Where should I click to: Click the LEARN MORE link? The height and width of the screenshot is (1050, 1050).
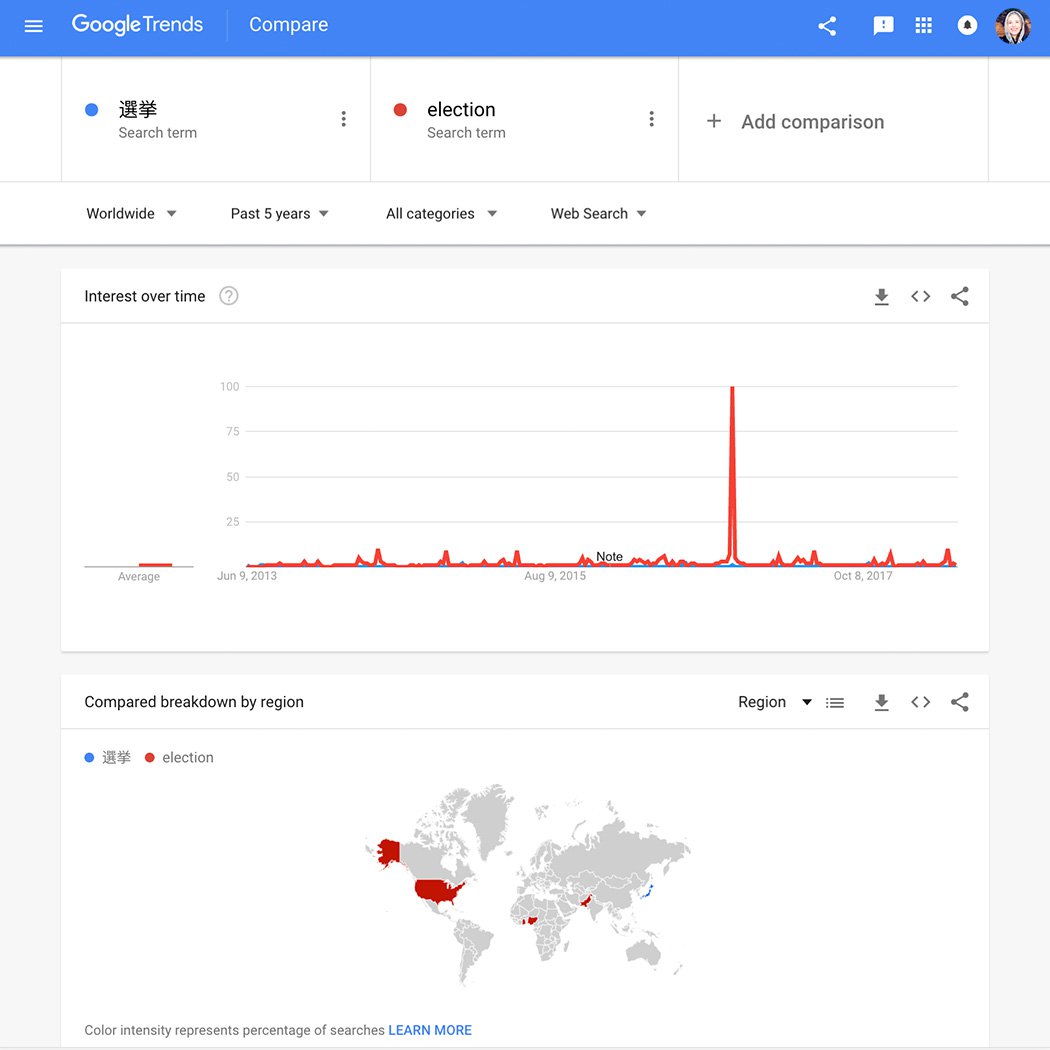point(430,1030)
